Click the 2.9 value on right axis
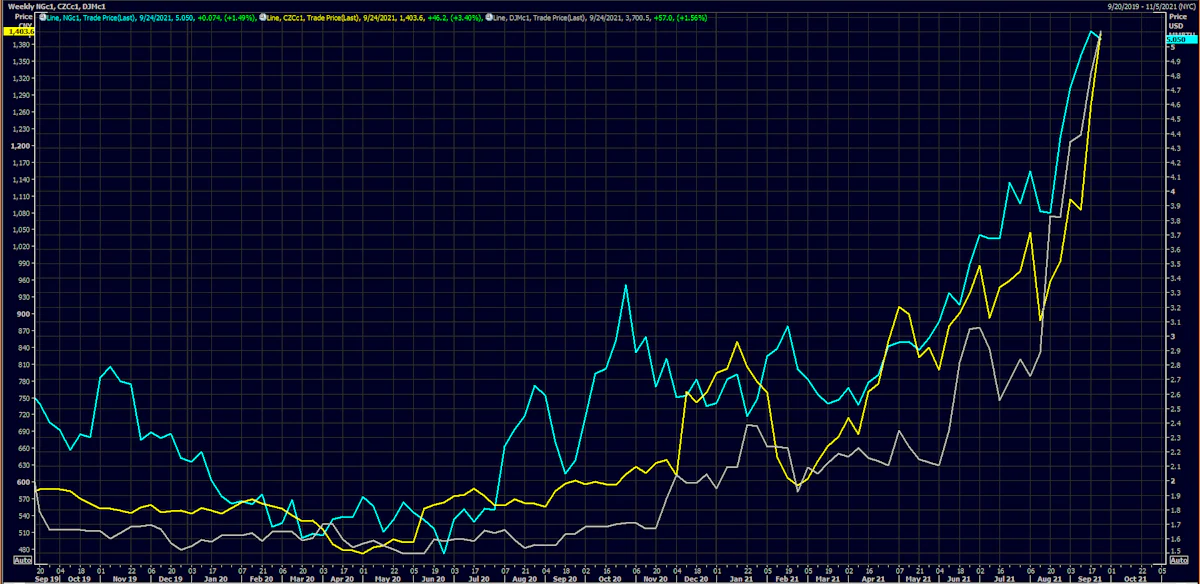This screenshot has width=1200, height=584. (x=1177, y=350)
